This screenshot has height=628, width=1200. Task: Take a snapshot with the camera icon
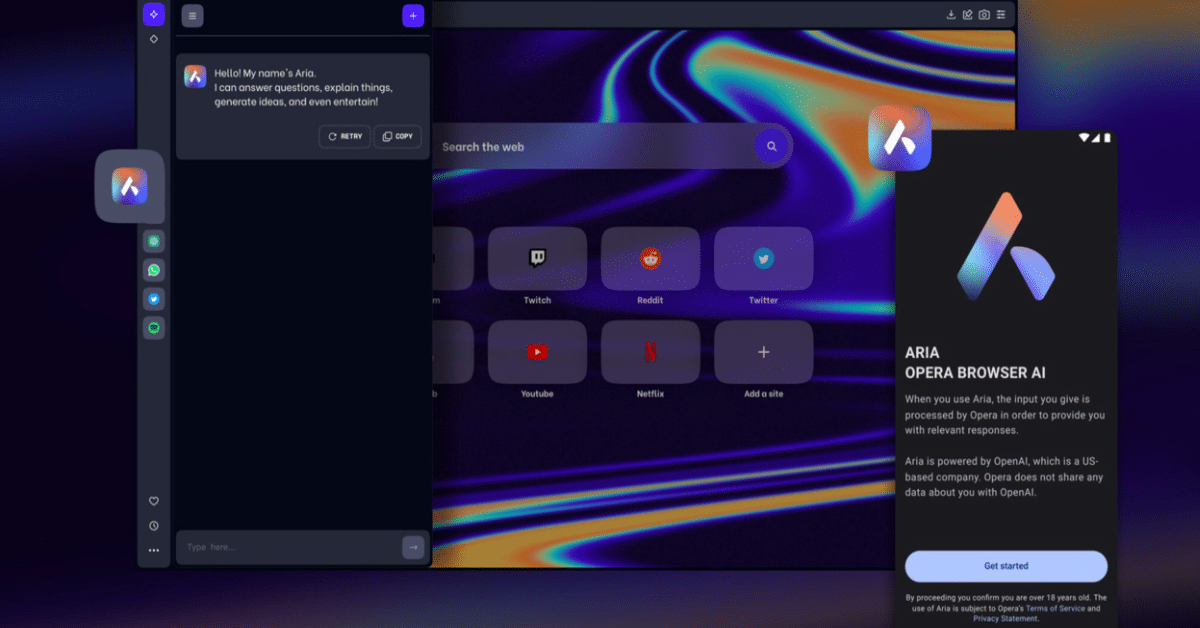click(x=984, y=14)
